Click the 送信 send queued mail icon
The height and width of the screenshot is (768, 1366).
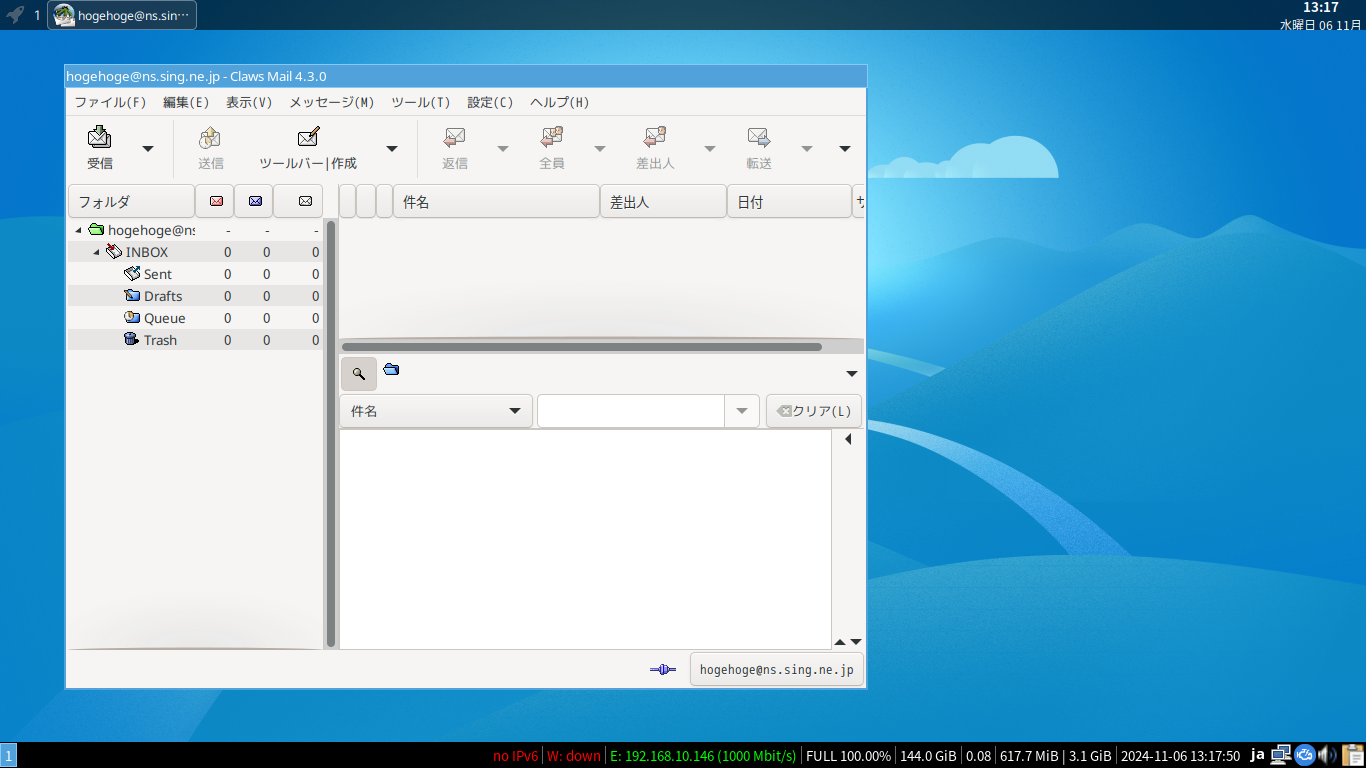(x=210, y=138)
